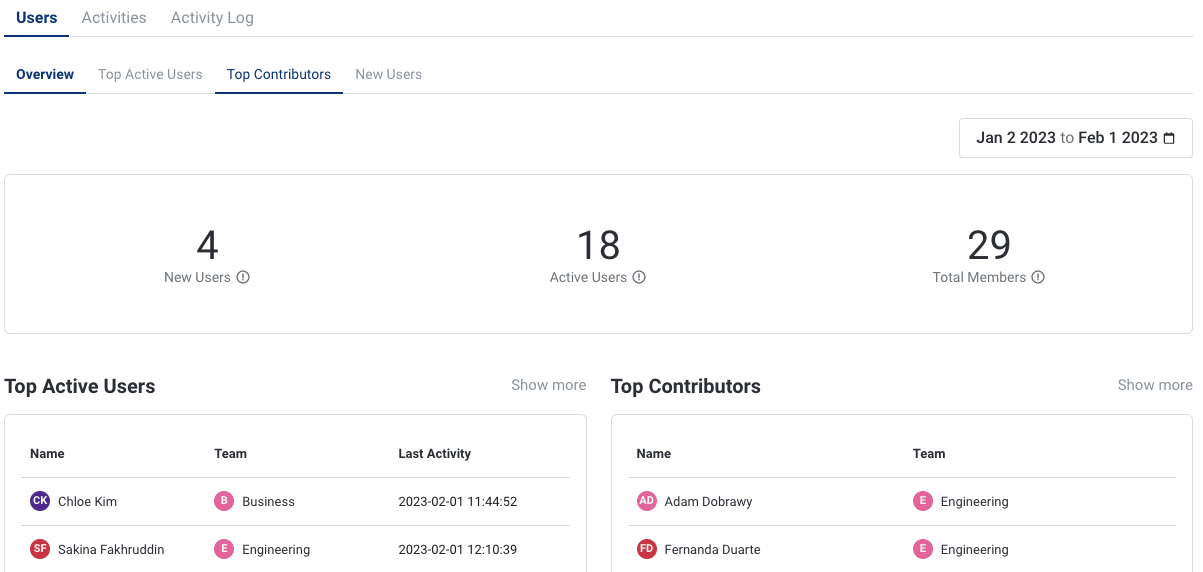Click the info icon beside Total Members
This screenshot has height=572, width=1203.
(1038, 277)
